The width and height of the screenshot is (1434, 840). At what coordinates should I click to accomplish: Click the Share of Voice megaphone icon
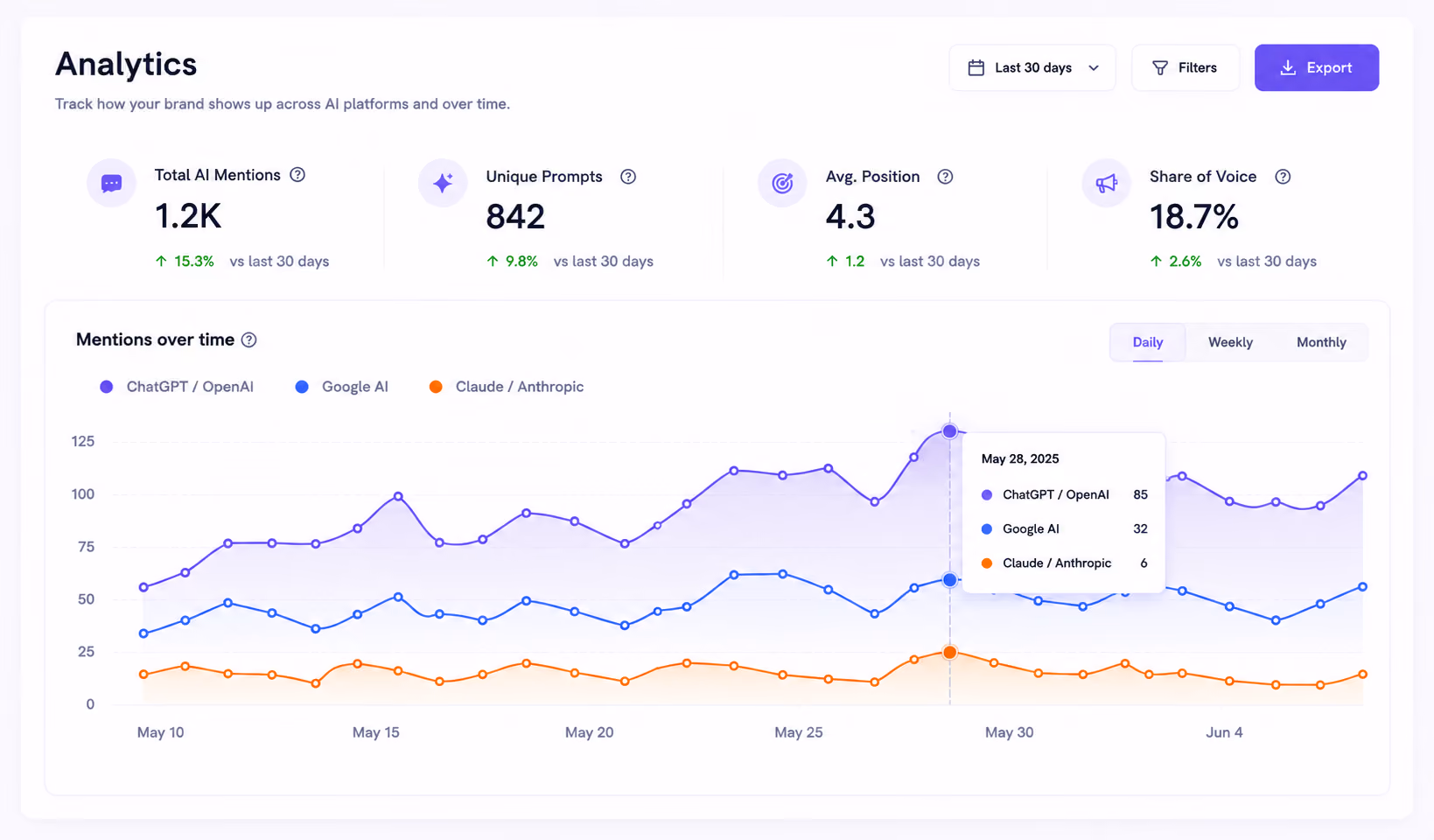click(x=1107, y=183)
